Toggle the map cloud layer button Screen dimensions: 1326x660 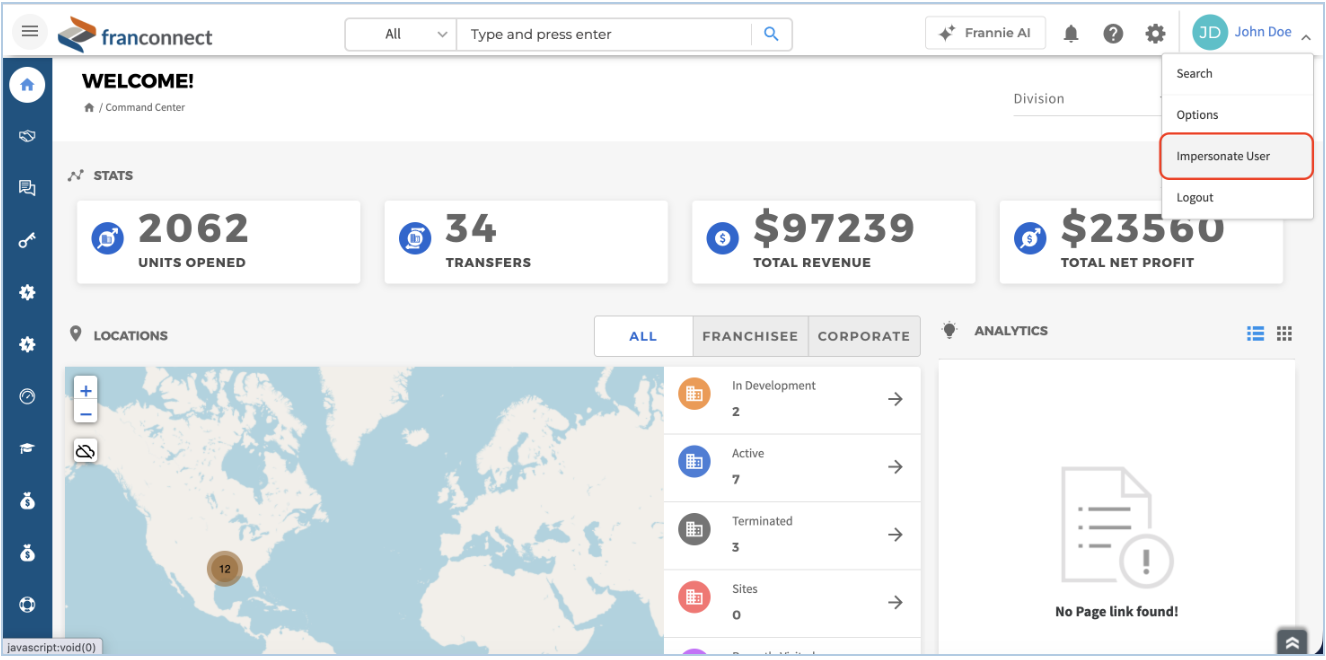tap(86, 451)
